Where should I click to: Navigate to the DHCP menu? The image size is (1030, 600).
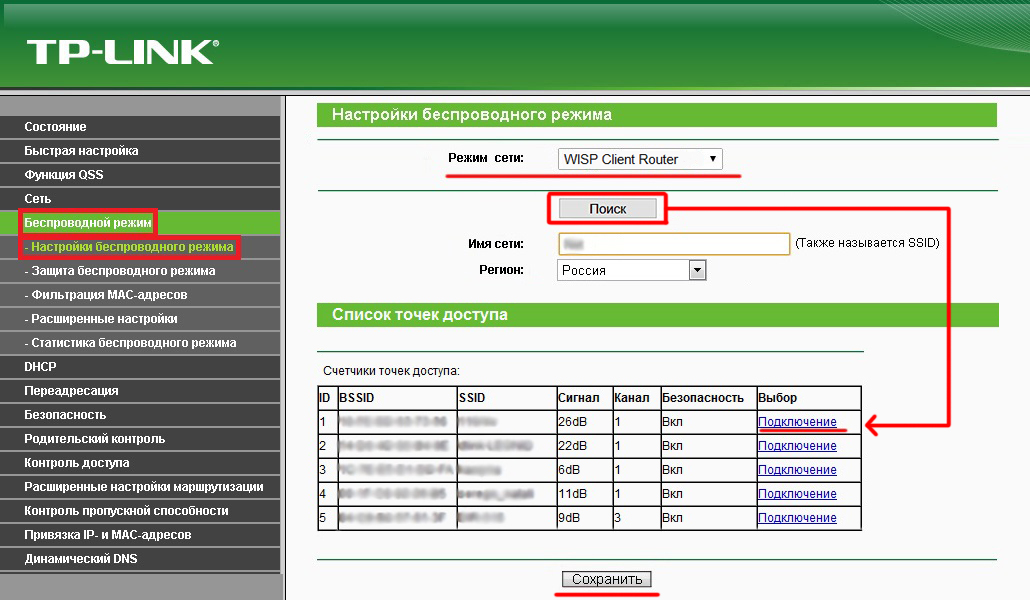coord(40,367)
